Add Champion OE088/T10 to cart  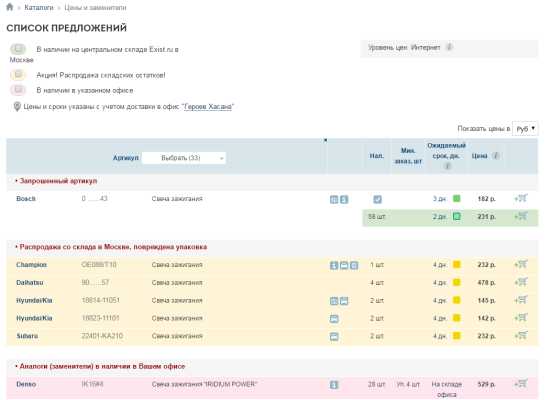coord(521,264)
